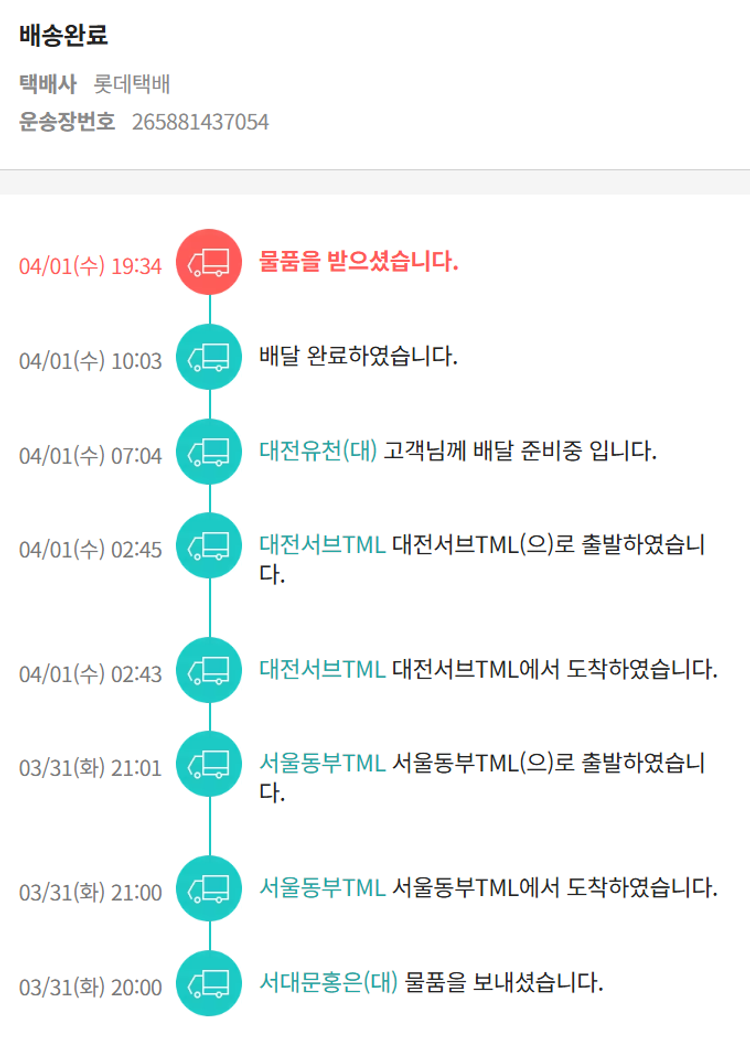Click the truck icon at 04/01 02:43
This screenshot has height=1051, width=750.
click(x=209, y=670)
